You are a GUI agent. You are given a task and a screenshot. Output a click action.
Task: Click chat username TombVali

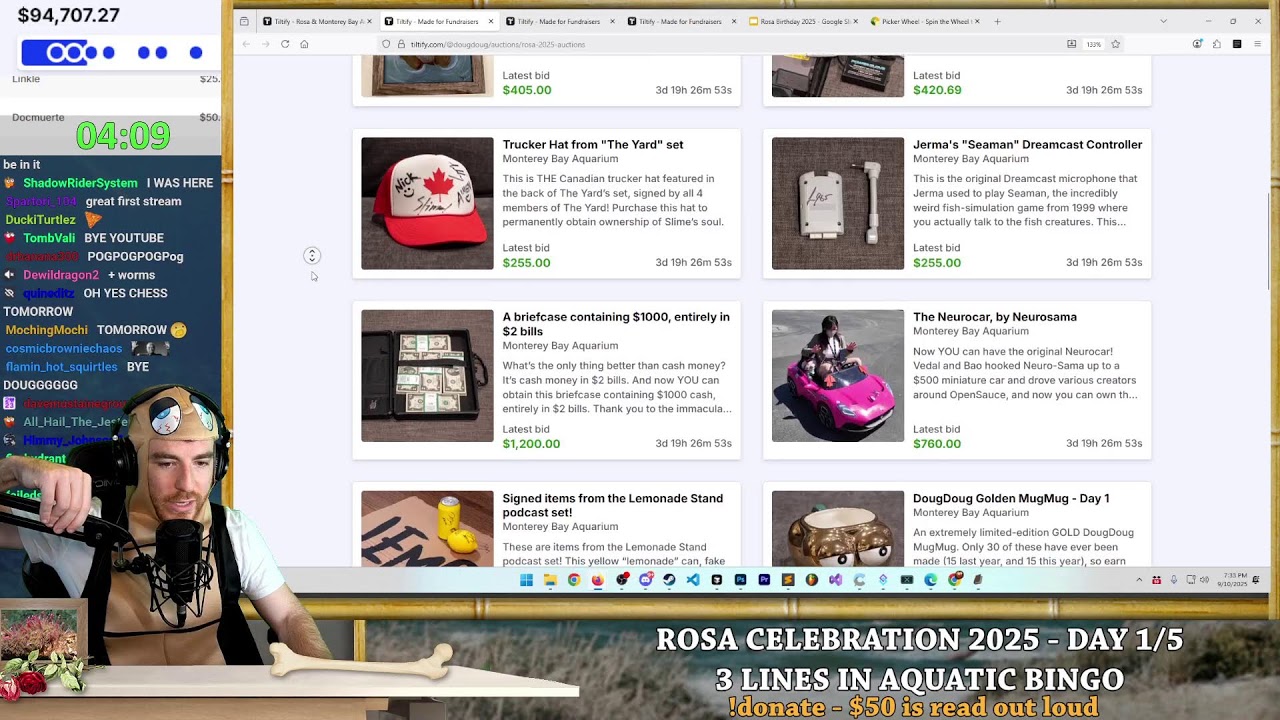[x=49, y=238]
